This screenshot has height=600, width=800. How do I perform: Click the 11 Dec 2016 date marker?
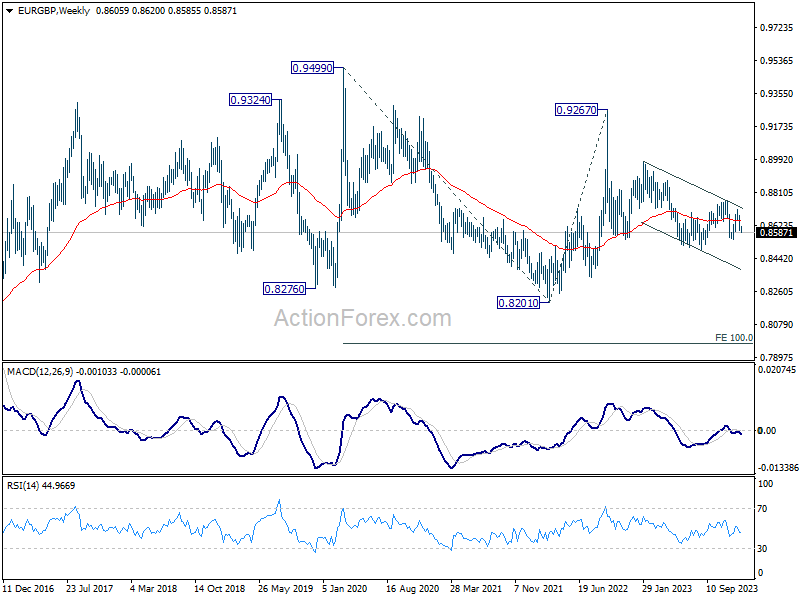[x=29, y=589]
